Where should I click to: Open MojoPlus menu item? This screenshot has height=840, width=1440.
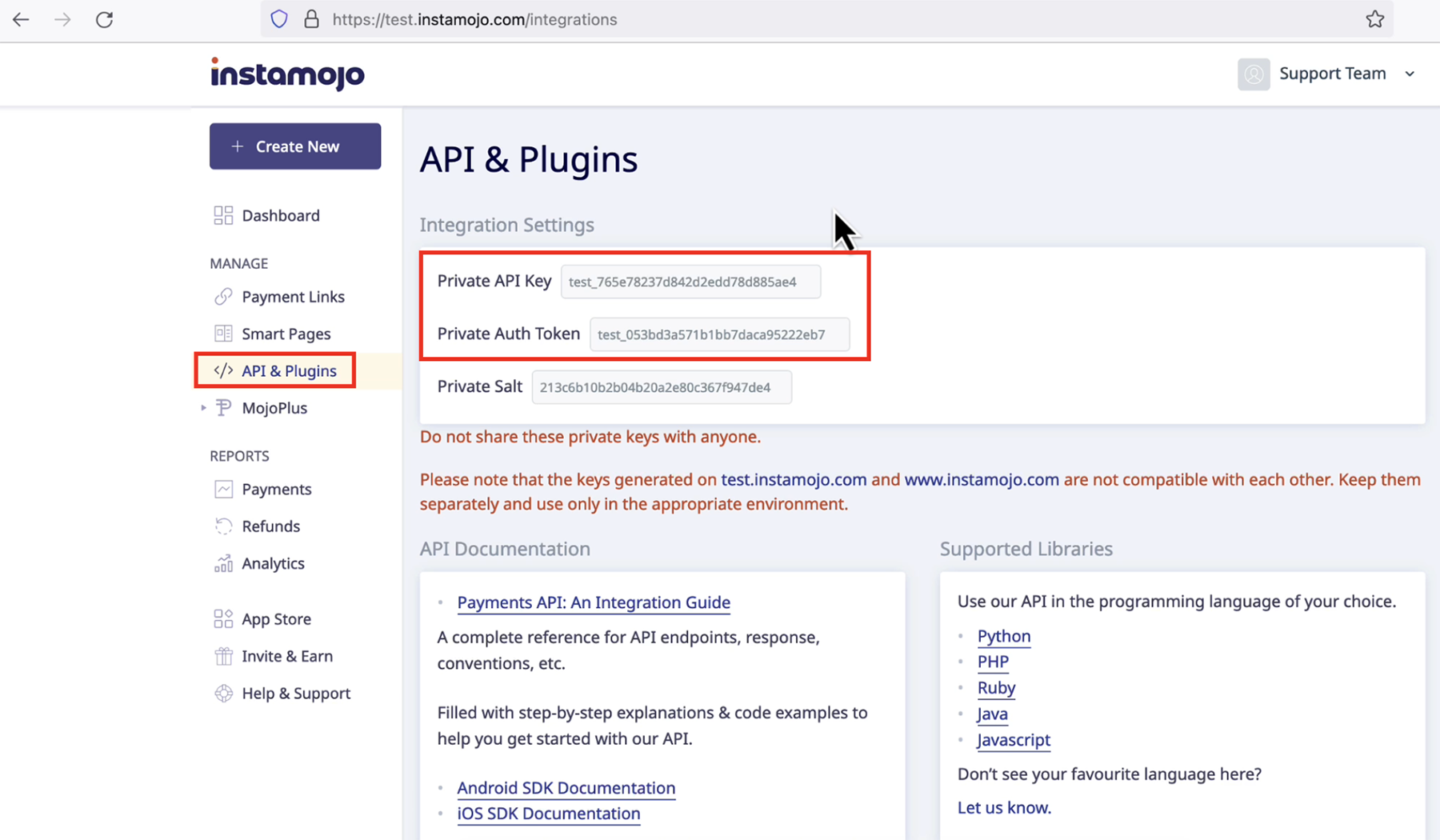tap(274, 408)
